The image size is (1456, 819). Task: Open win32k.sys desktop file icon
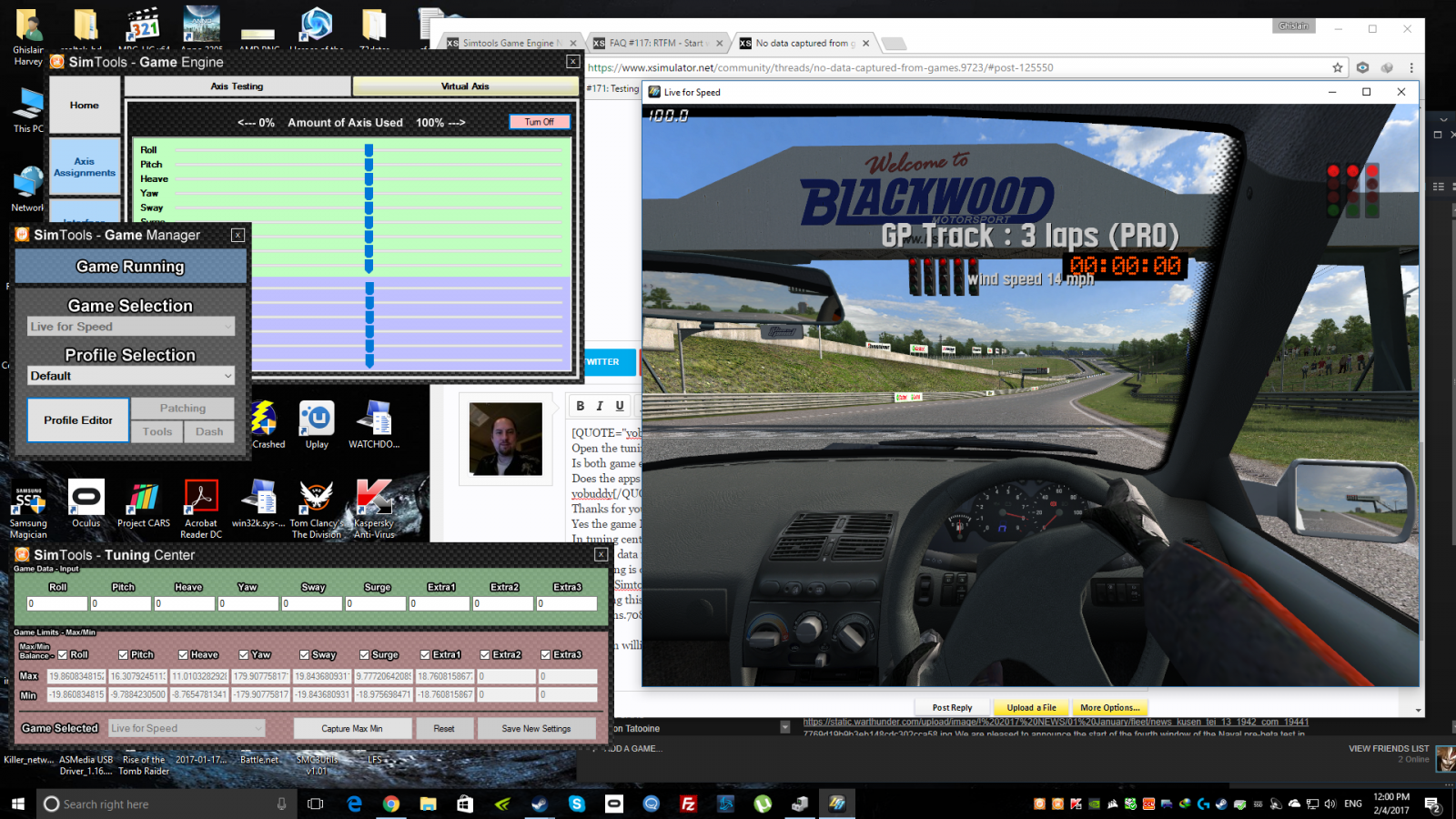pos(258,502)
